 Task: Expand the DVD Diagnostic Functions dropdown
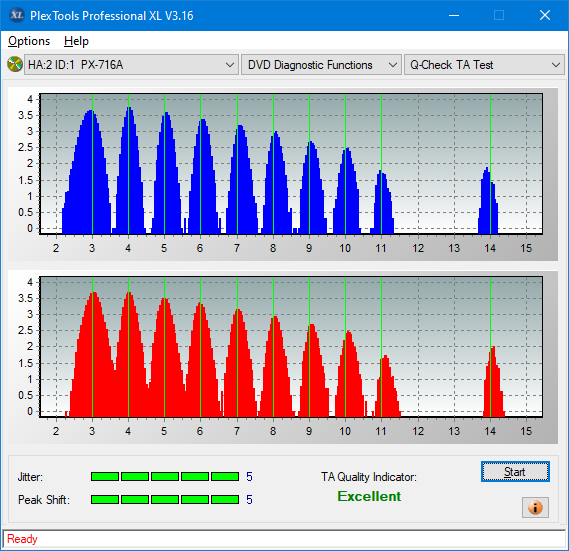coord(321,65)
